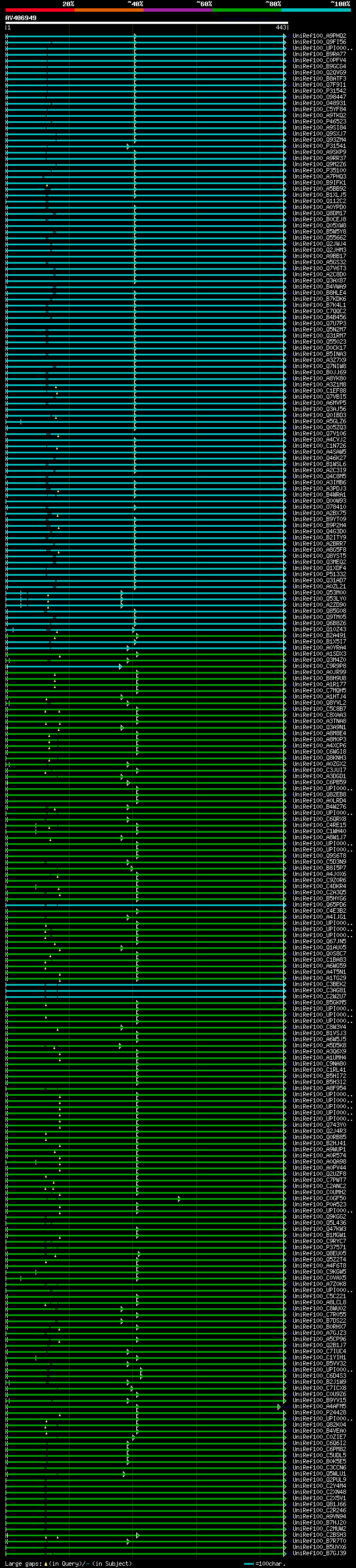The image size is (356, 1568).
Task: Open hit UniRef100_Q2QVG9
Action: click(x=319, y=72)
